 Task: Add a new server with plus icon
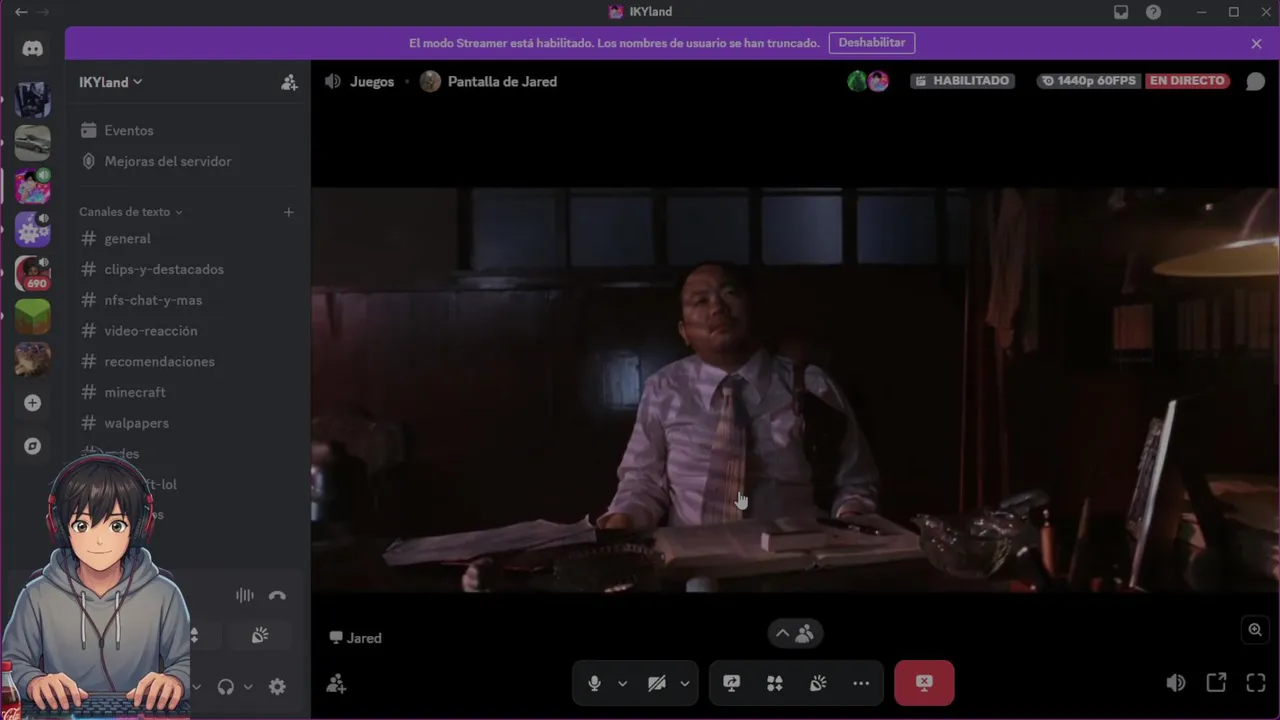pyautogui.click(x=32, y=403)
